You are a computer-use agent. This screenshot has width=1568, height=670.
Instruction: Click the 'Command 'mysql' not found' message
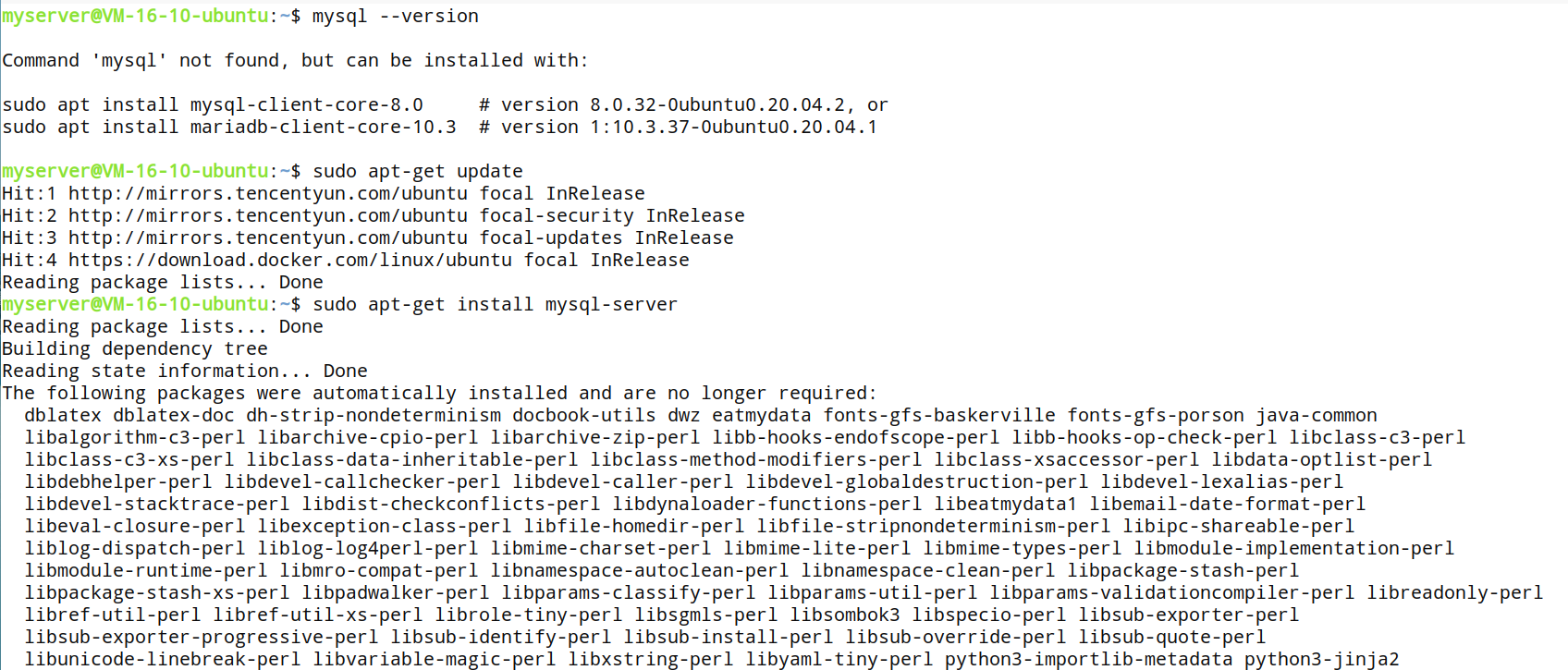click(141, 60)
